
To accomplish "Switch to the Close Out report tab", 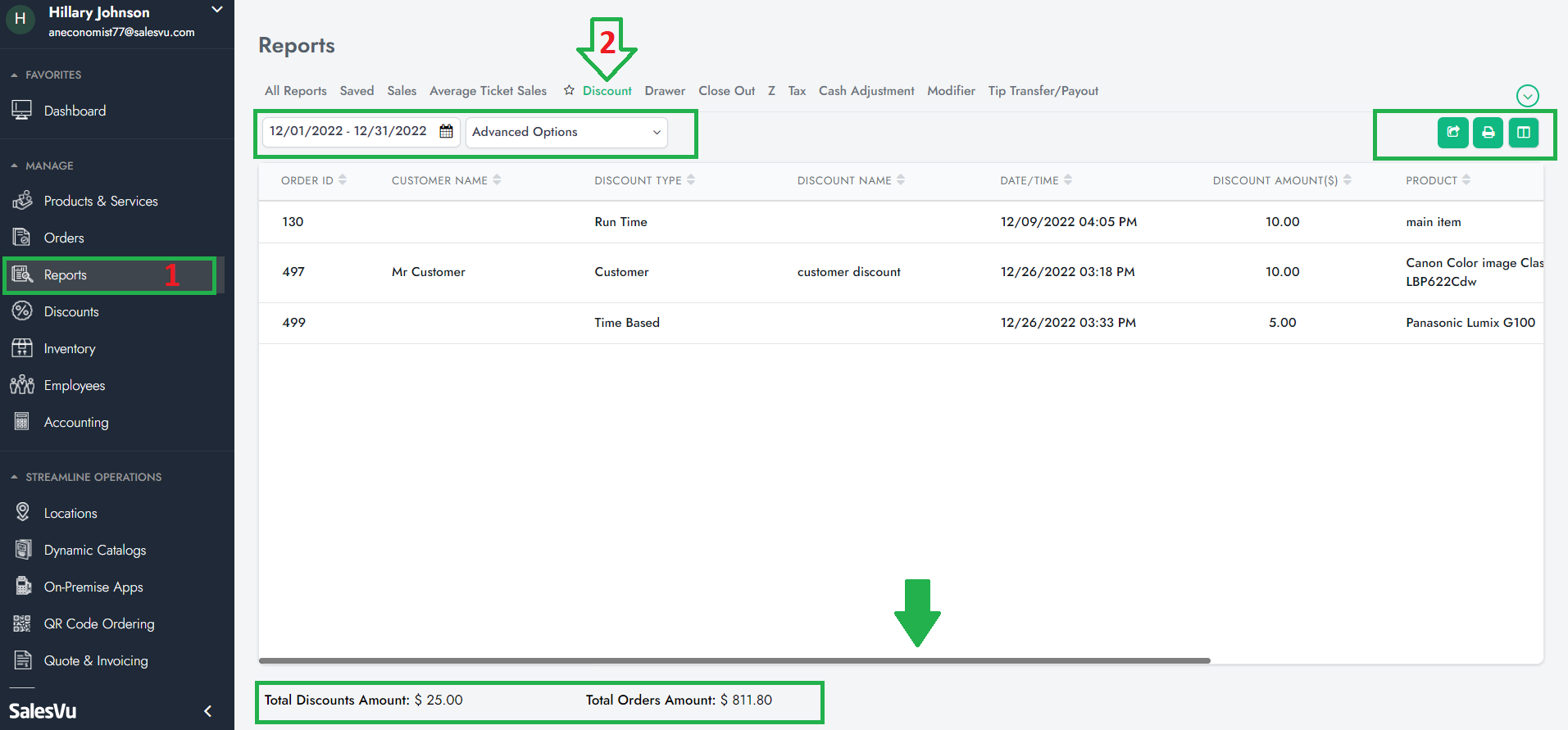I will click(726, 91).
